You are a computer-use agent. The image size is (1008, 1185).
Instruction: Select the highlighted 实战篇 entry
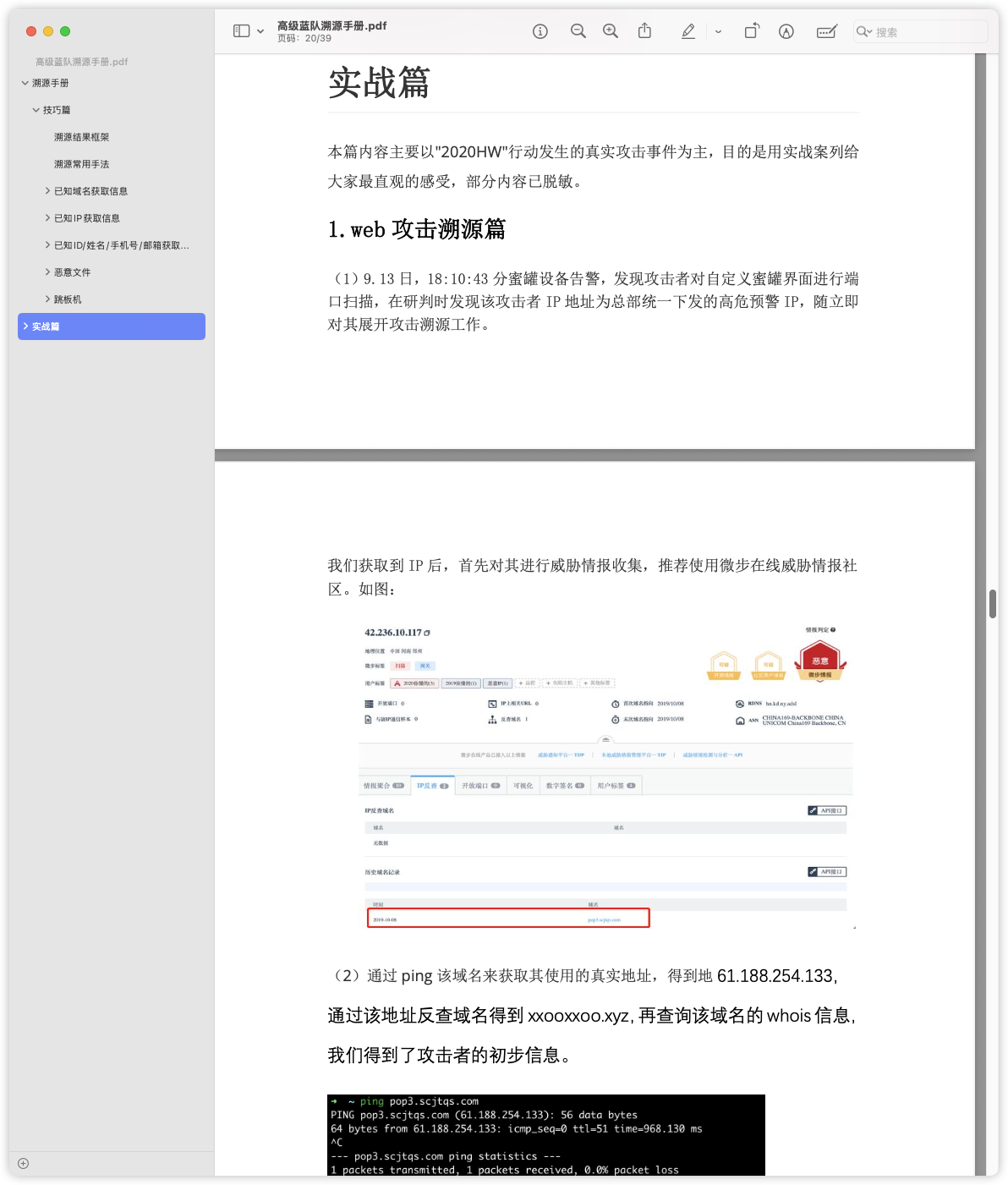(x=46, y=326)
